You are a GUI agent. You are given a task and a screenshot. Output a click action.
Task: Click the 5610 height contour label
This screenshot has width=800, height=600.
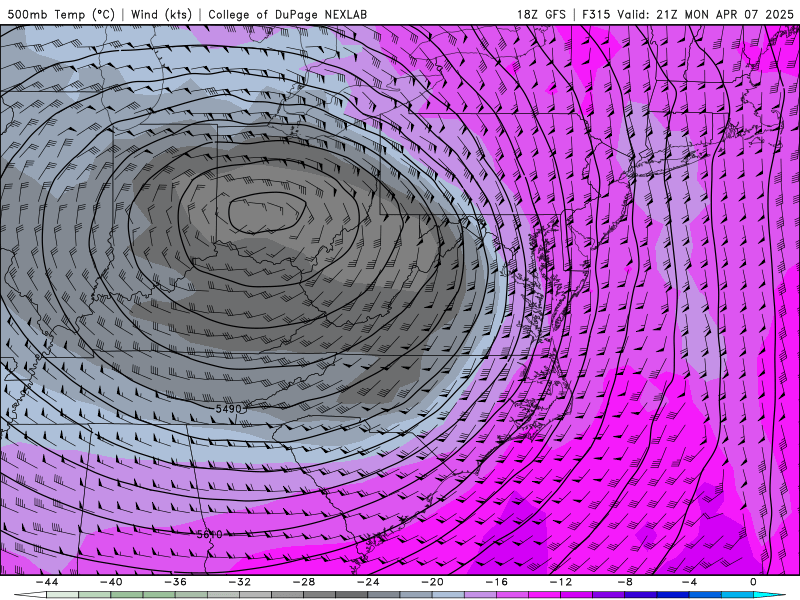210,534
